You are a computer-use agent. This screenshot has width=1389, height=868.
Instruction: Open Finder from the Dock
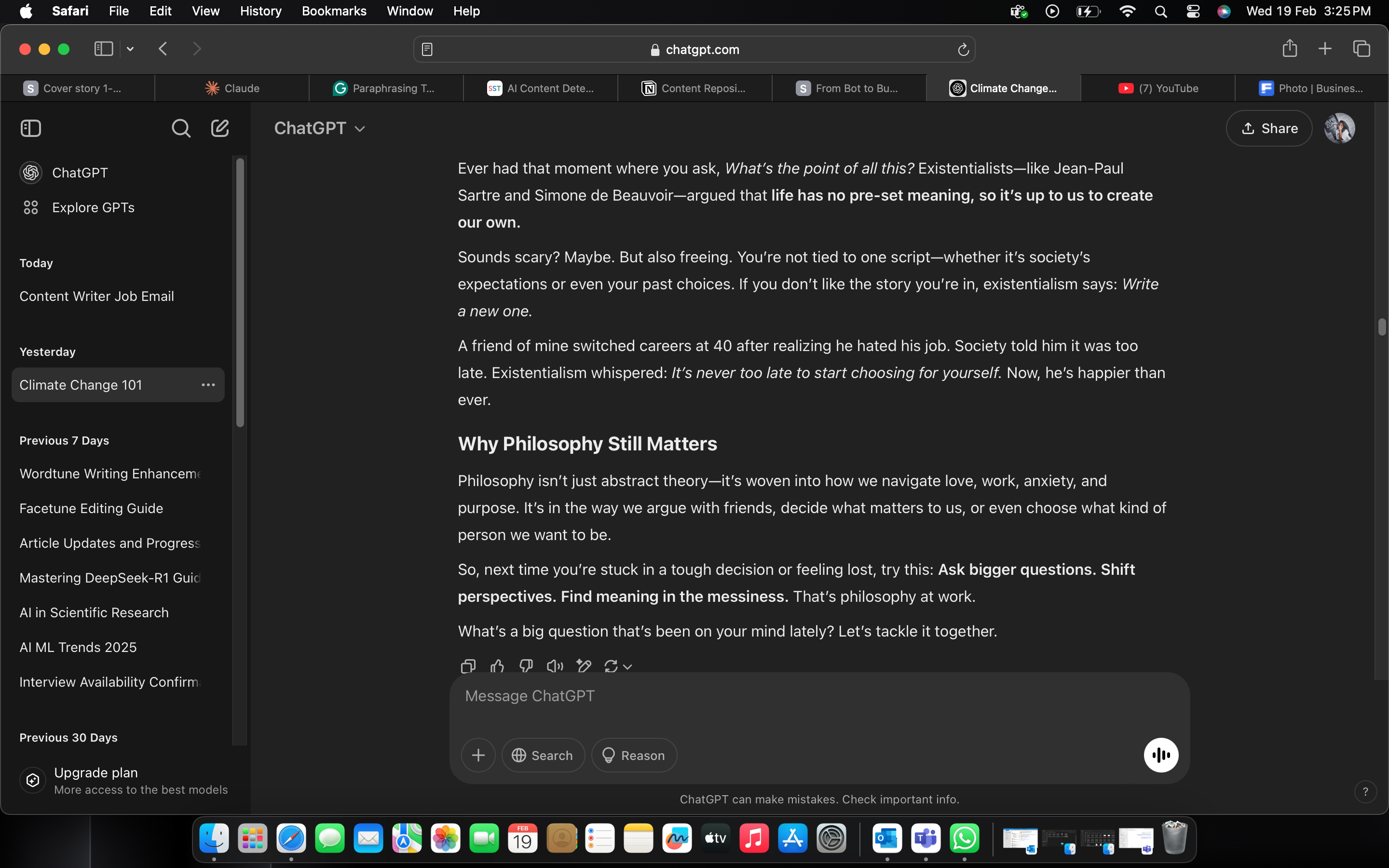coord(214,838)
